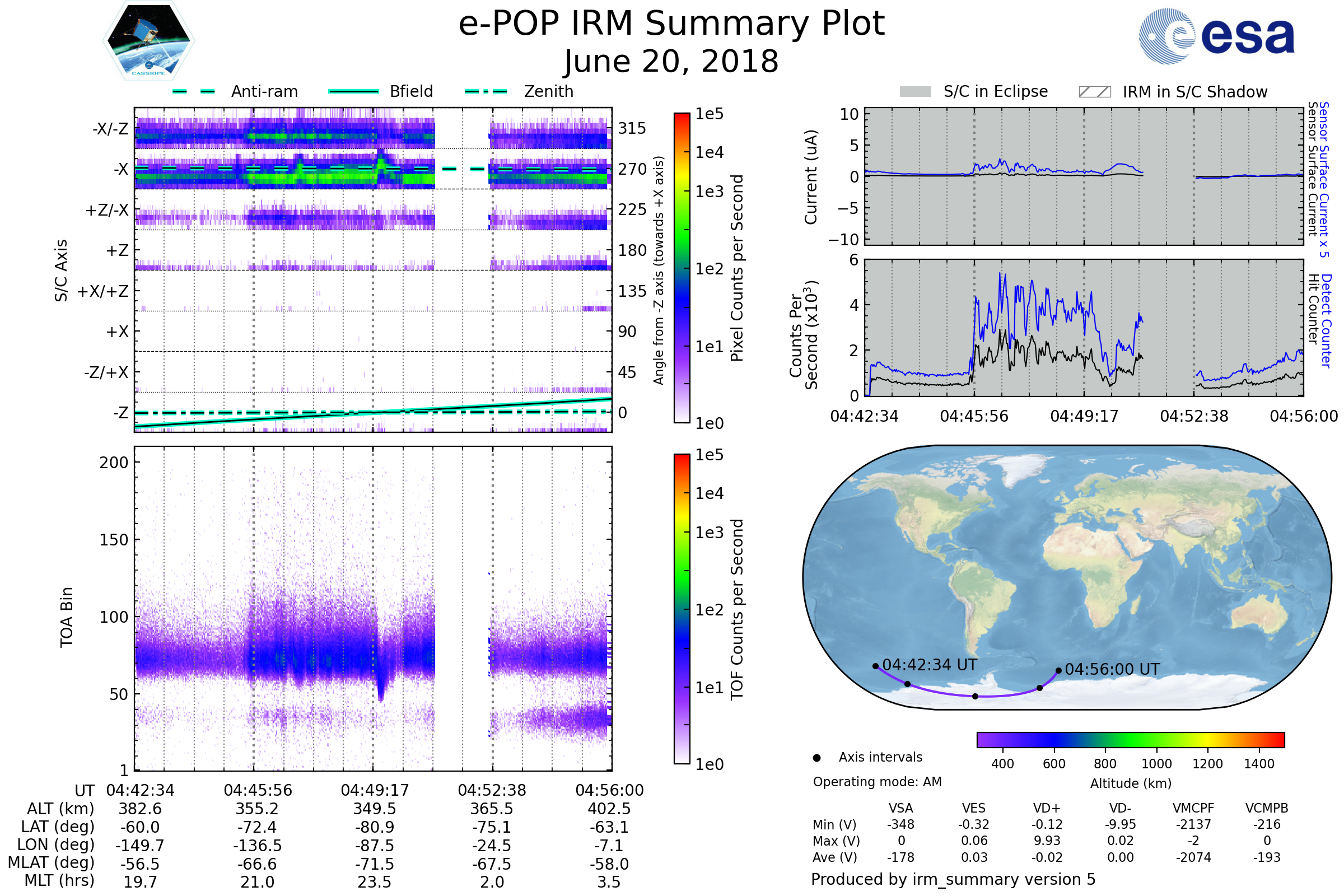Click the Pixel Counts per Second colorbar
This screenshot has height=896, width=1344.
[x=682, y=268]
